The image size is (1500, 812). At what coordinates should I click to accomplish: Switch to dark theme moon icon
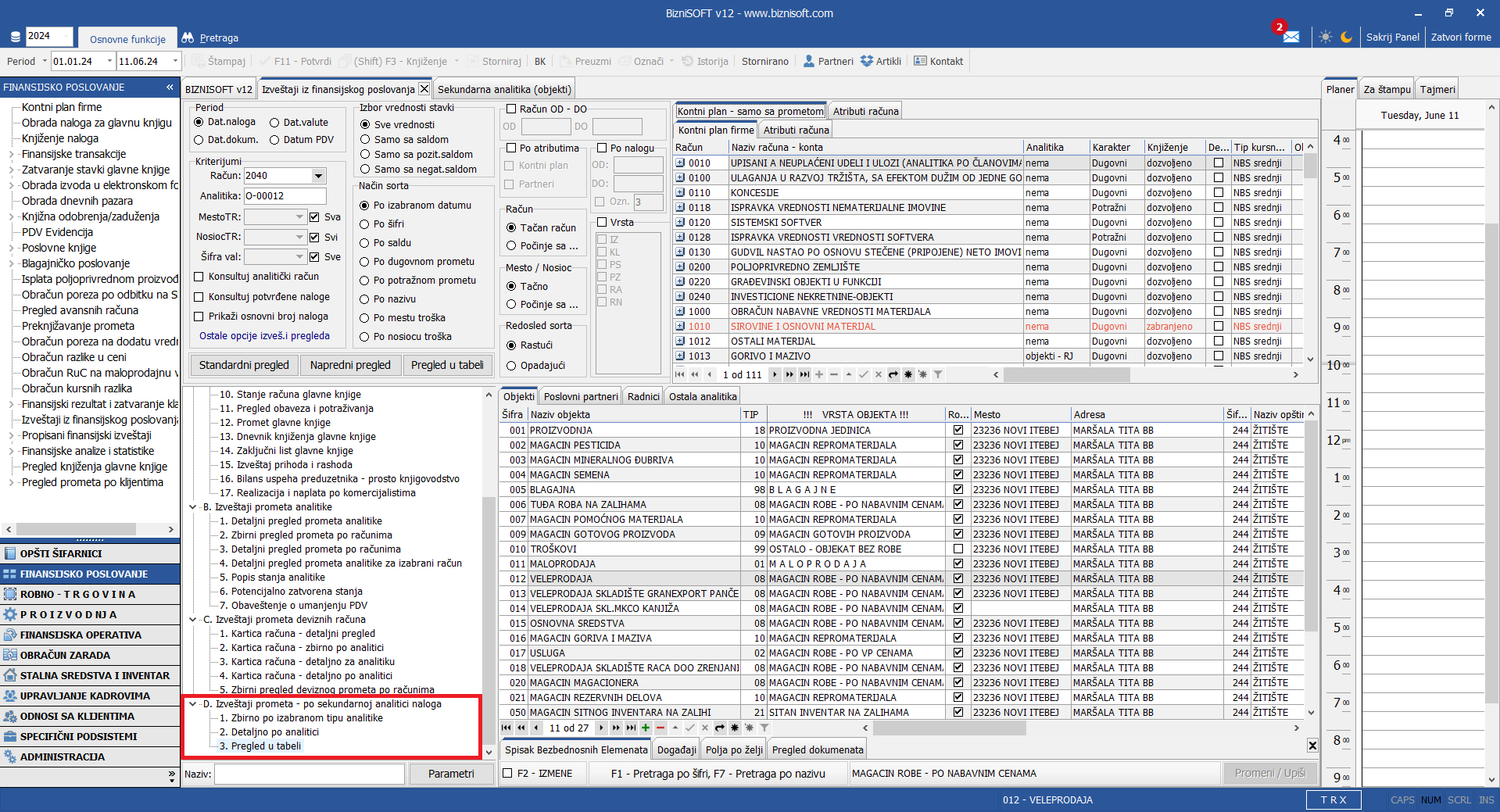click(1346, 37)
